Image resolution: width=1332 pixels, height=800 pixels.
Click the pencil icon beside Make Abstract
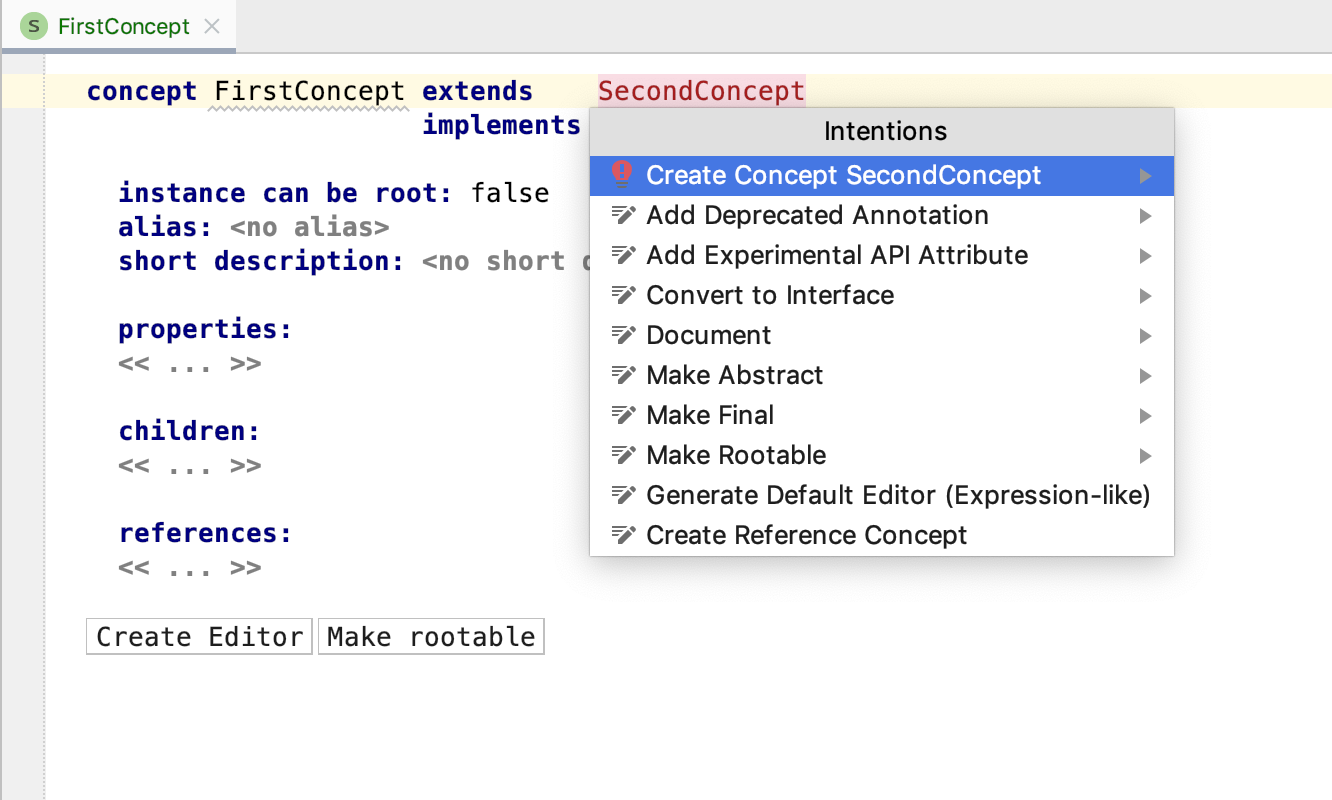click(624, 375)
